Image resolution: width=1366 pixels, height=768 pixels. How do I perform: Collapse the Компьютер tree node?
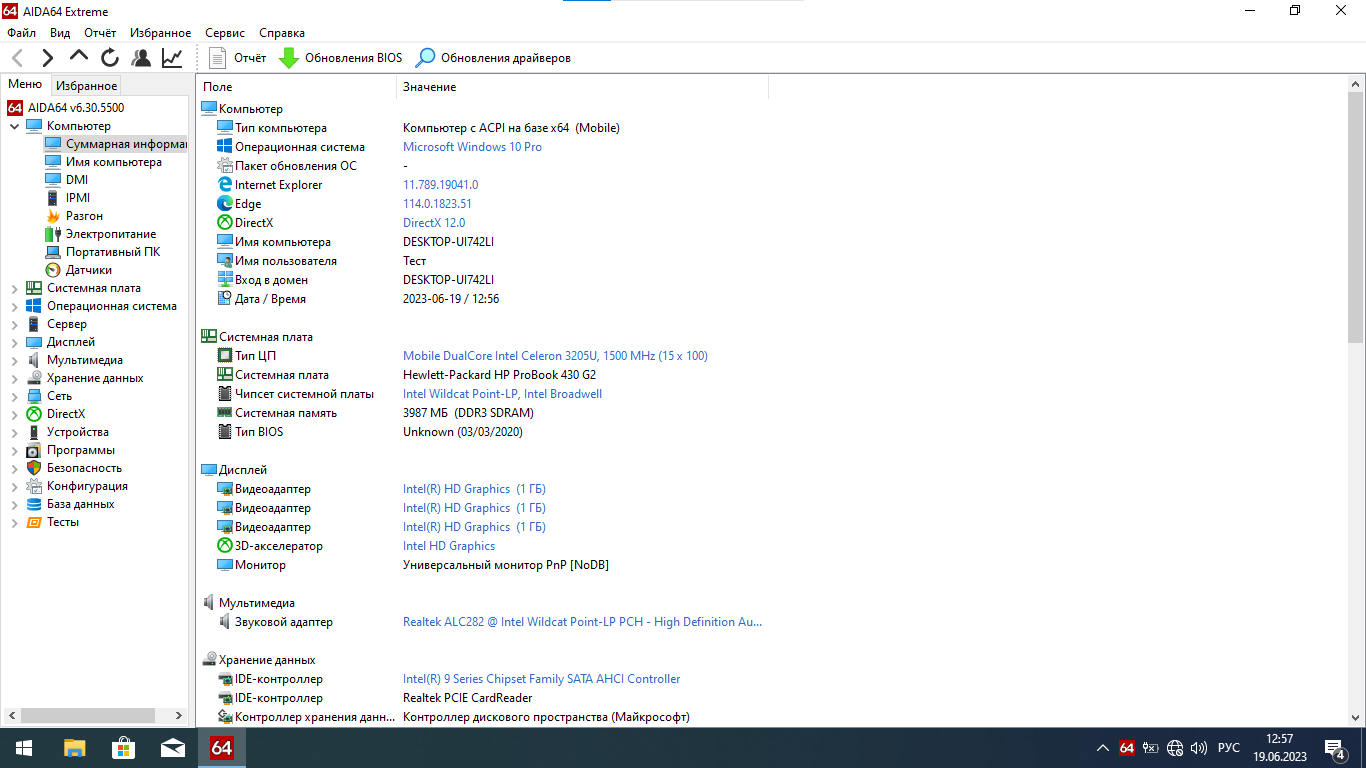14,126
